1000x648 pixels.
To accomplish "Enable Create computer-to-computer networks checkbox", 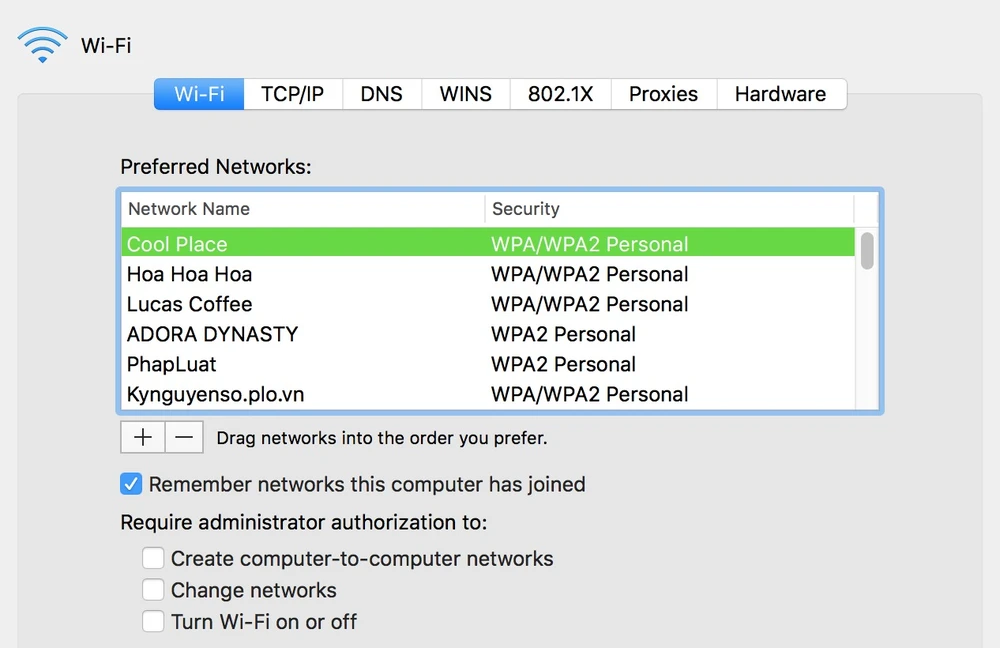I will (153, 558).
